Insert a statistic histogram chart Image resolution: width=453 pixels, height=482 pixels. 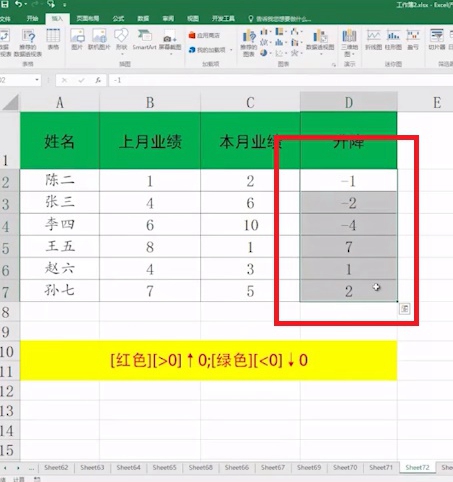point(281,42)
